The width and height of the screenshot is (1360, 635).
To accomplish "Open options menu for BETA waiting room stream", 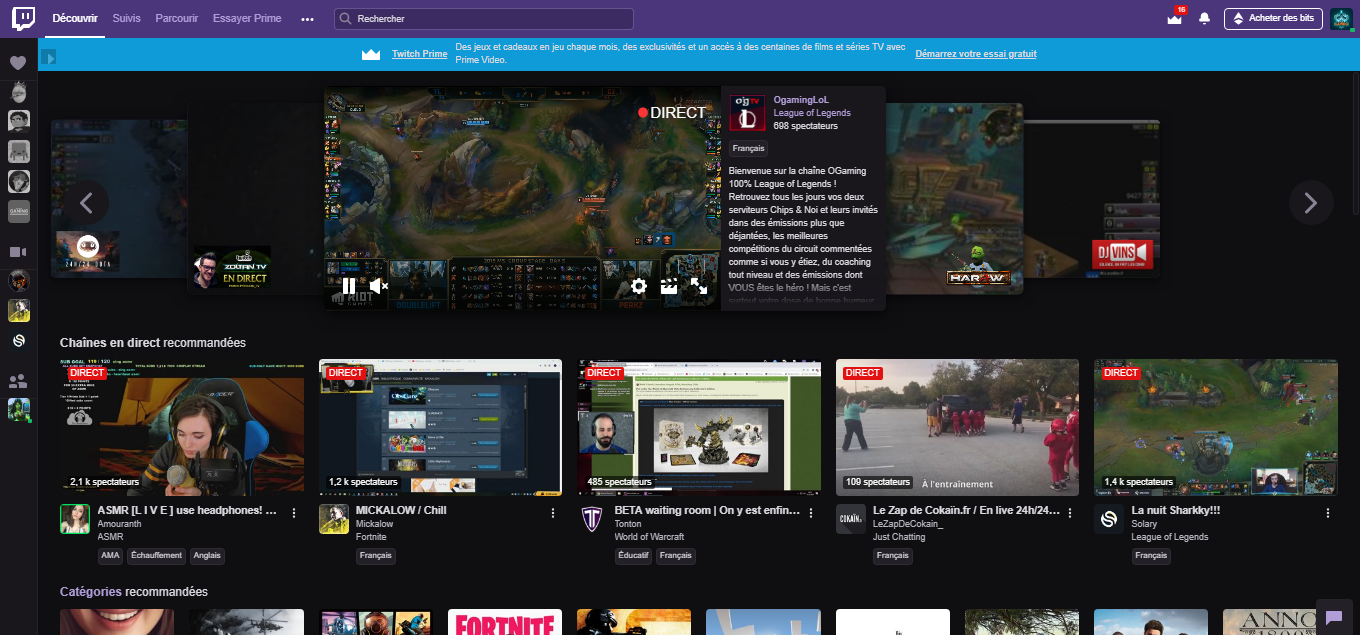I will coord(811,513).
